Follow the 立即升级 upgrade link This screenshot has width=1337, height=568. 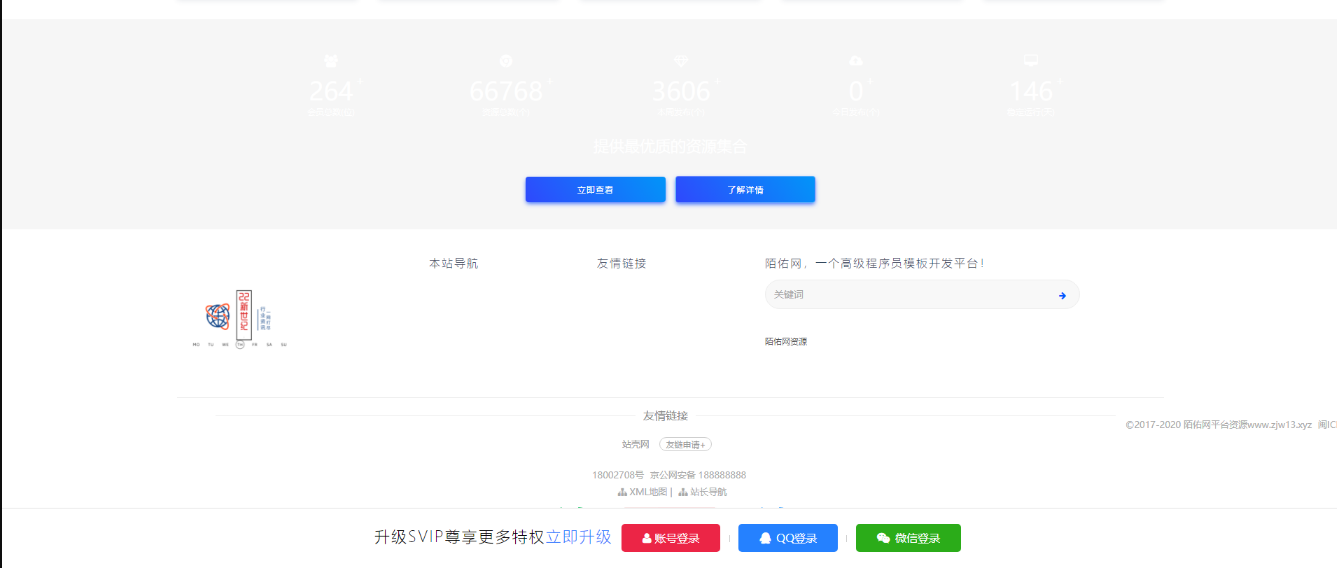coord(578,537)
